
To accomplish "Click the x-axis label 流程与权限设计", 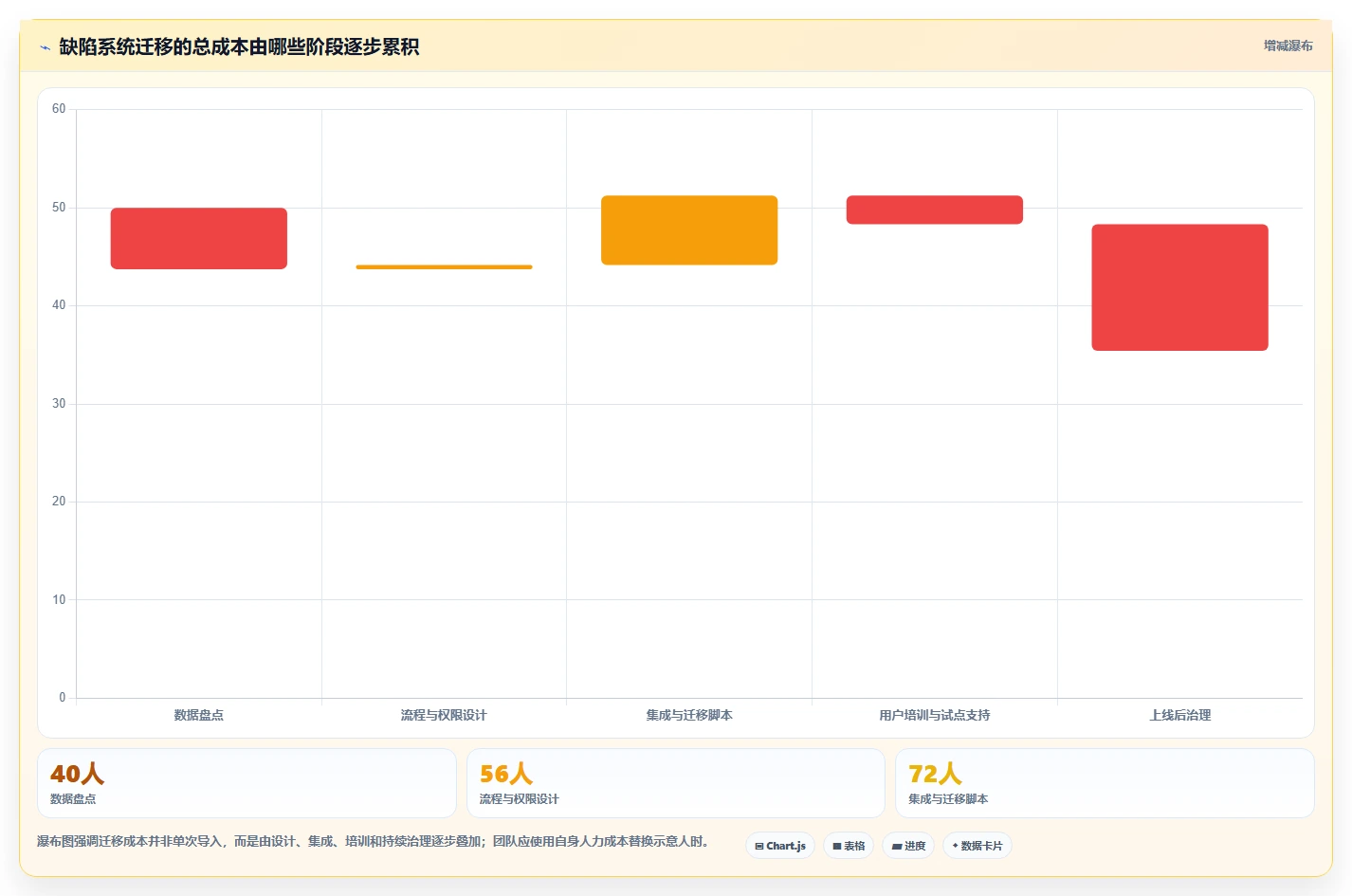I will pos(444,715).
